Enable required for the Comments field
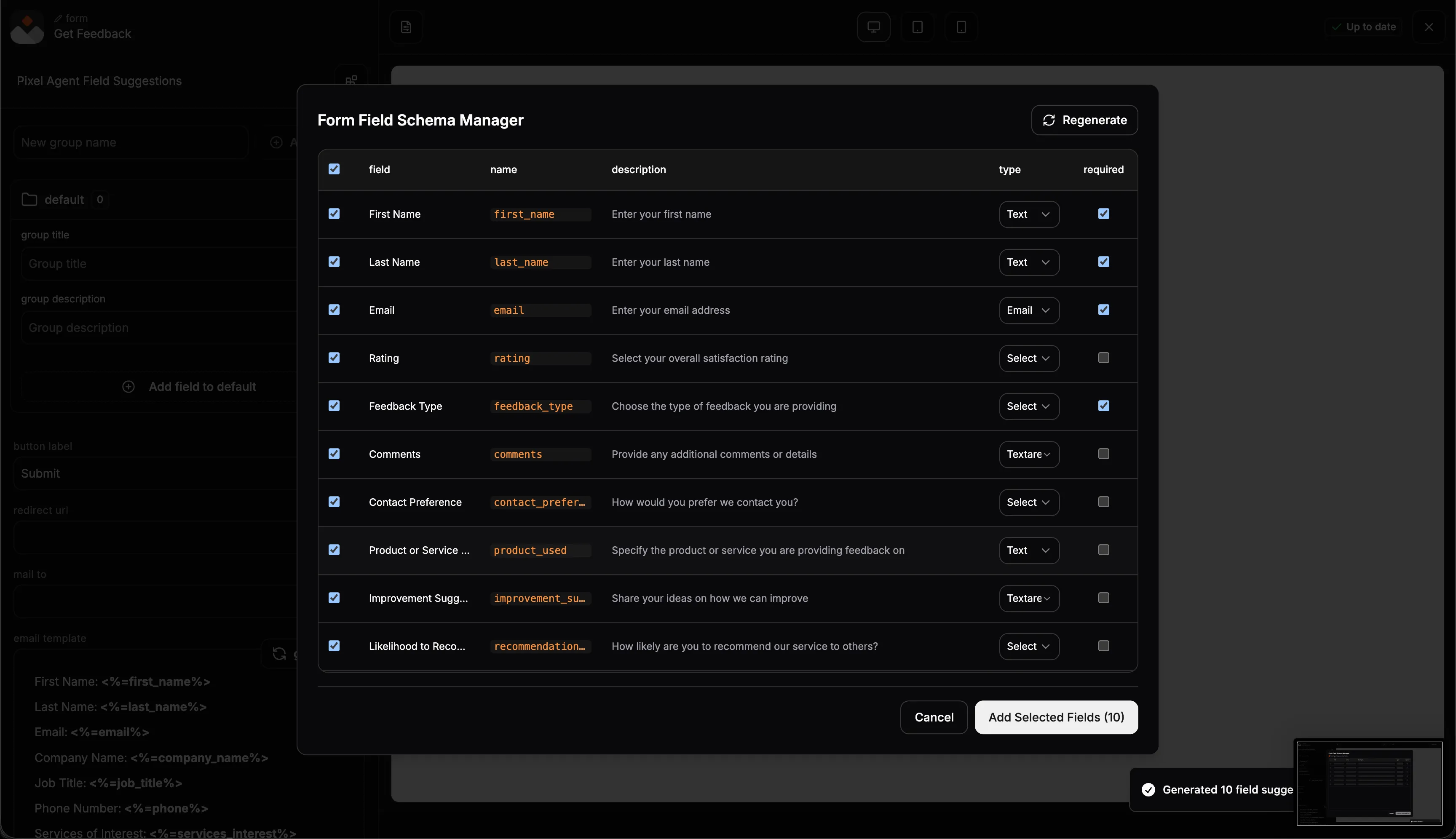1456x839 pixels. (x=1103, y=454)
